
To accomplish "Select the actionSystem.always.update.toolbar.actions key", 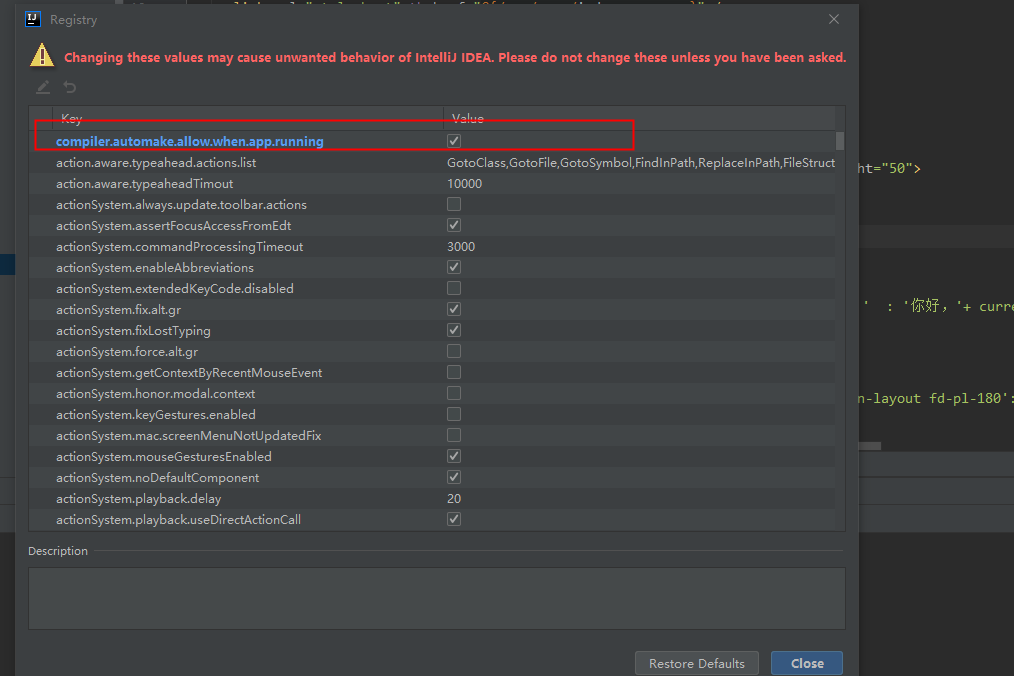I will click(x=181, y=204).
